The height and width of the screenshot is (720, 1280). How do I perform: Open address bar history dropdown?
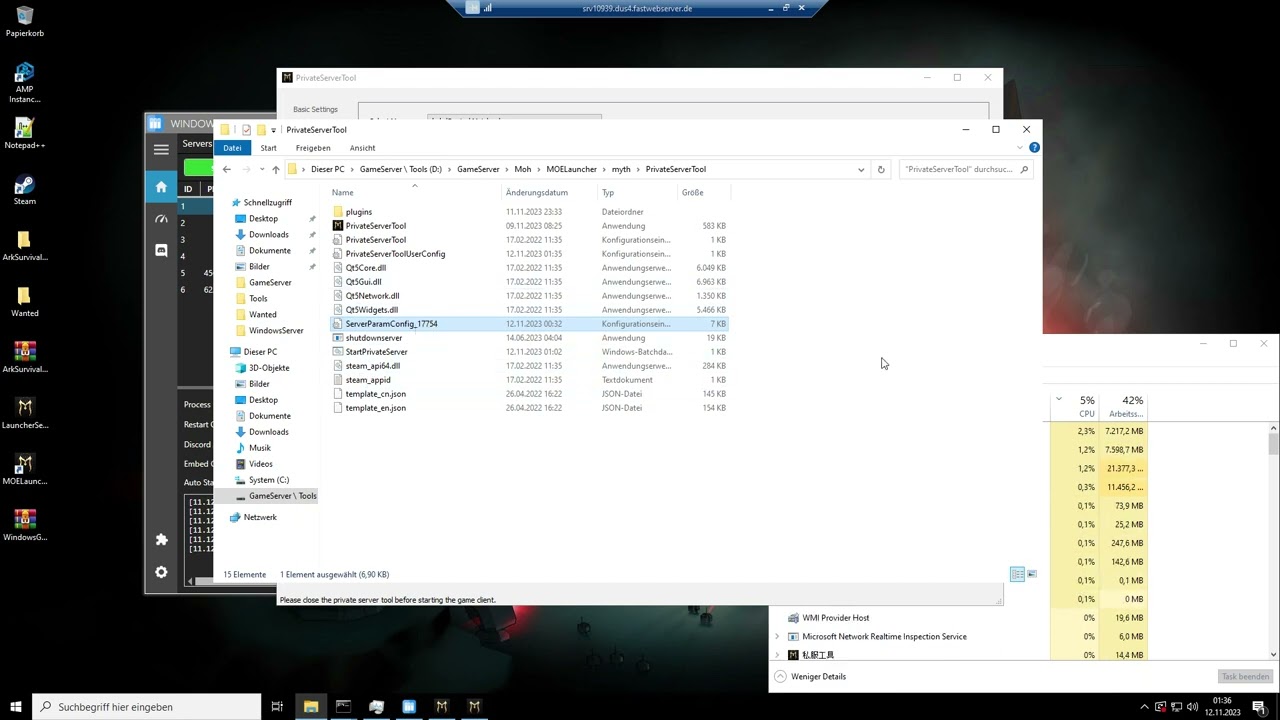tap(861, 169)
